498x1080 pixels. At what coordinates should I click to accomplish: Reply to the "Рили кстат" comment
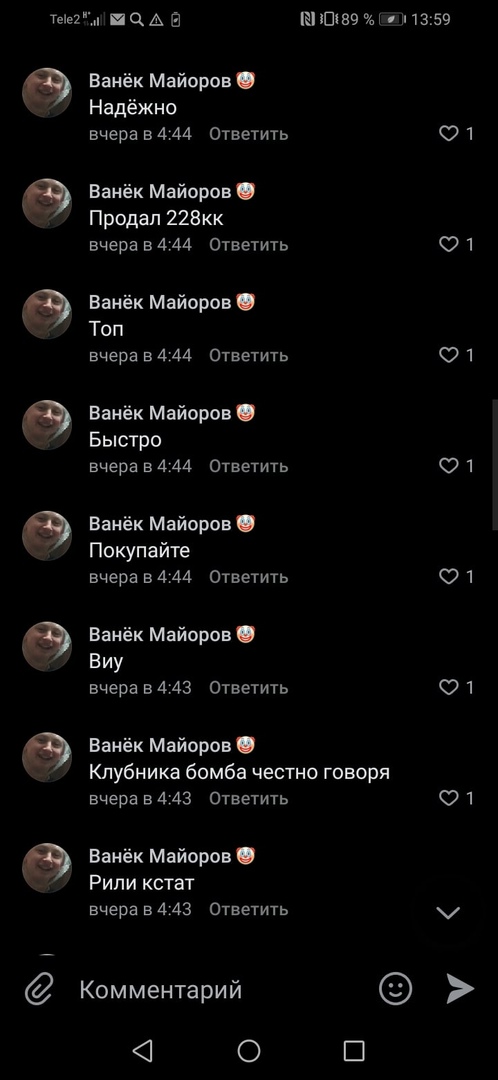tap(249, 909)
